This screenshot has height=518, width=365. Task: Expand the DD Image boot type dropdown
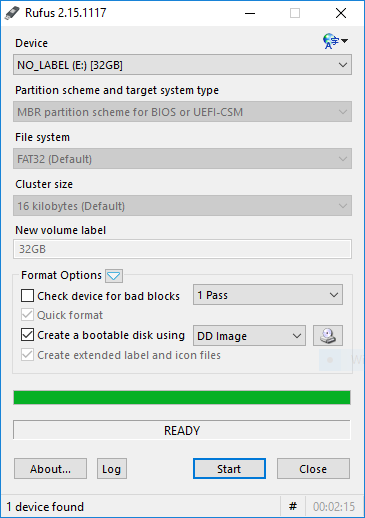(249, 336)
